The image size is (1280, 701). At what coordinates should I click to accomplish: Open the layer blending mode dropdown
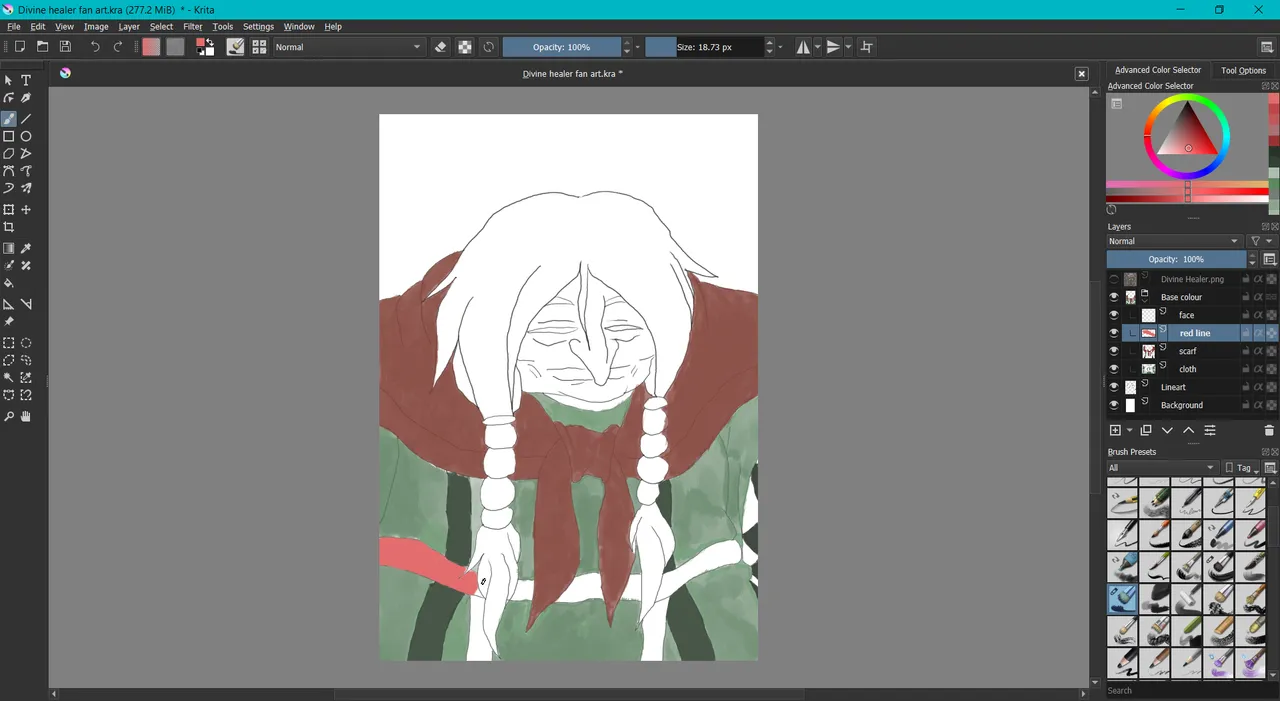click(x=1174, y=241)
